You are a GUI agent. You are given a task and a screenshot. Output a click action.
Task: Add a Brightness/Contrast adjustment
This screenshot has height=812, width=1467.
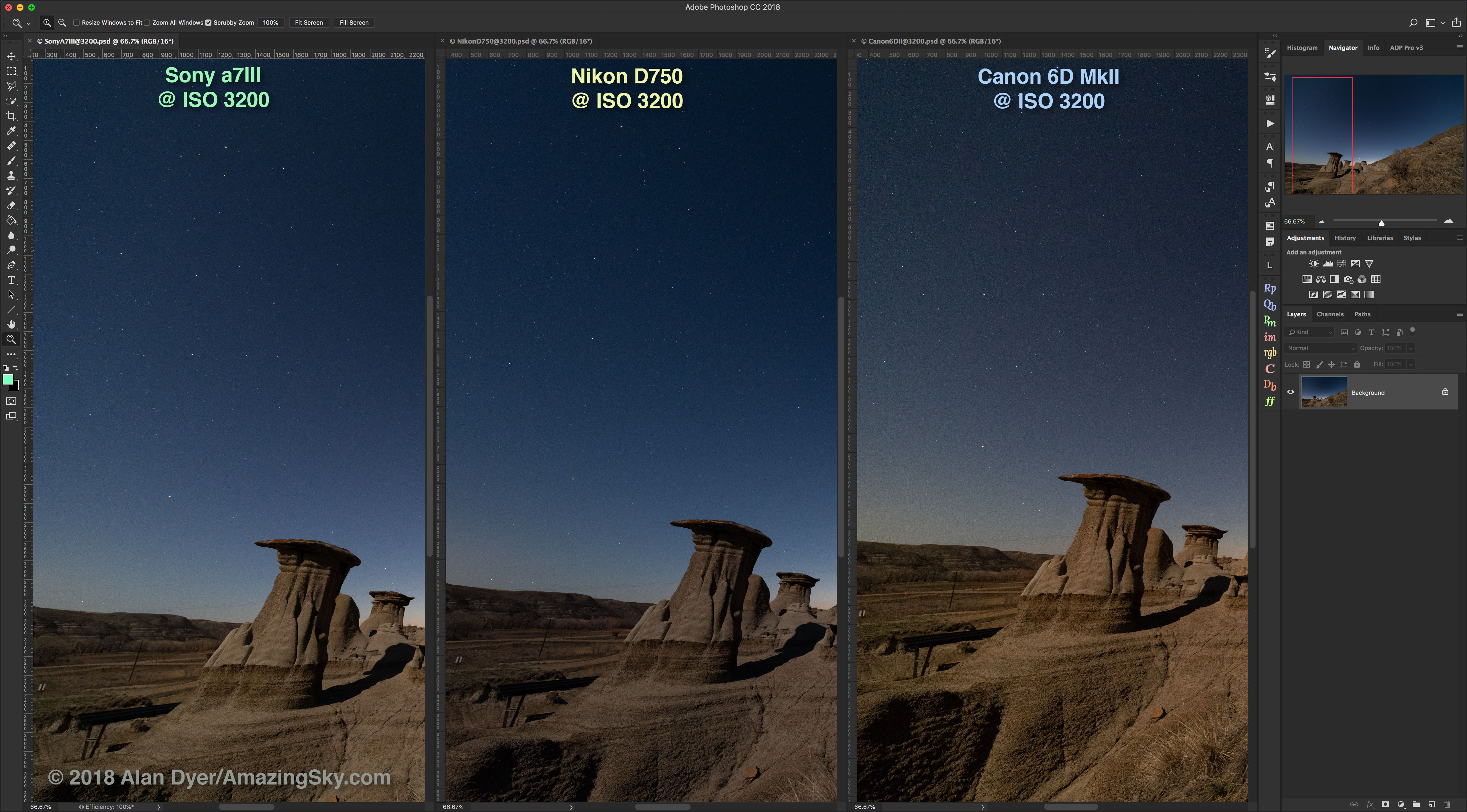click(1313, 264)
